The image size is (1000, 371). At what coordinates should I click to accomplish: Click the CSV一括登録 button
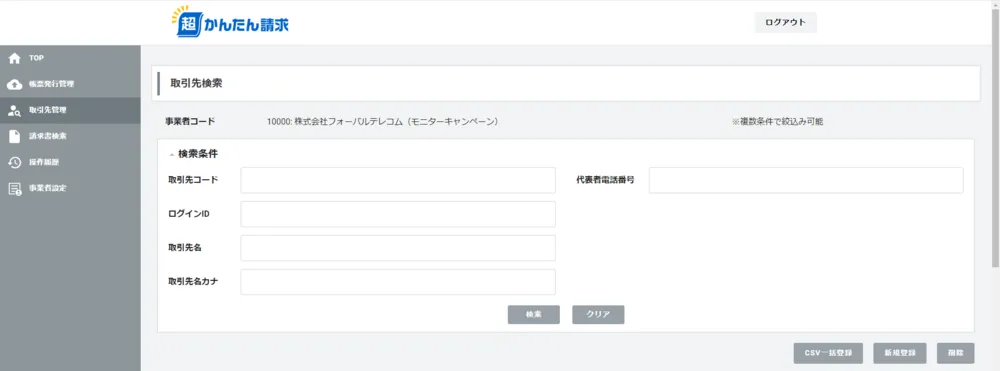tap(828, 353)
